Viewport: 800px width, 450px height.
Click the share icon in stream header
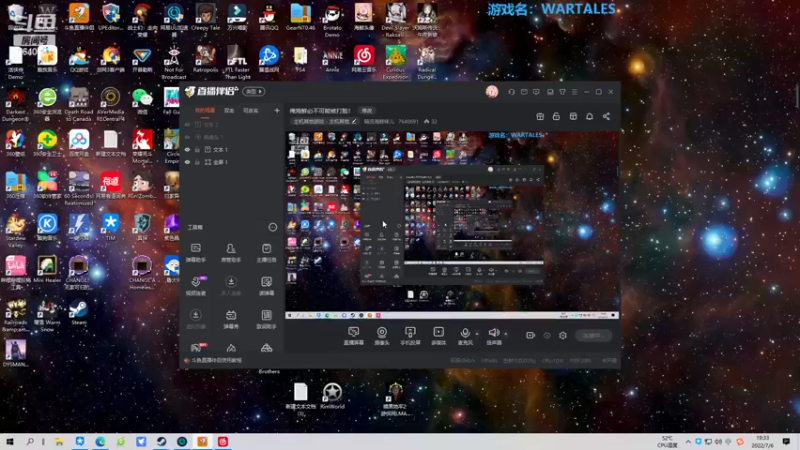point(606,116)
